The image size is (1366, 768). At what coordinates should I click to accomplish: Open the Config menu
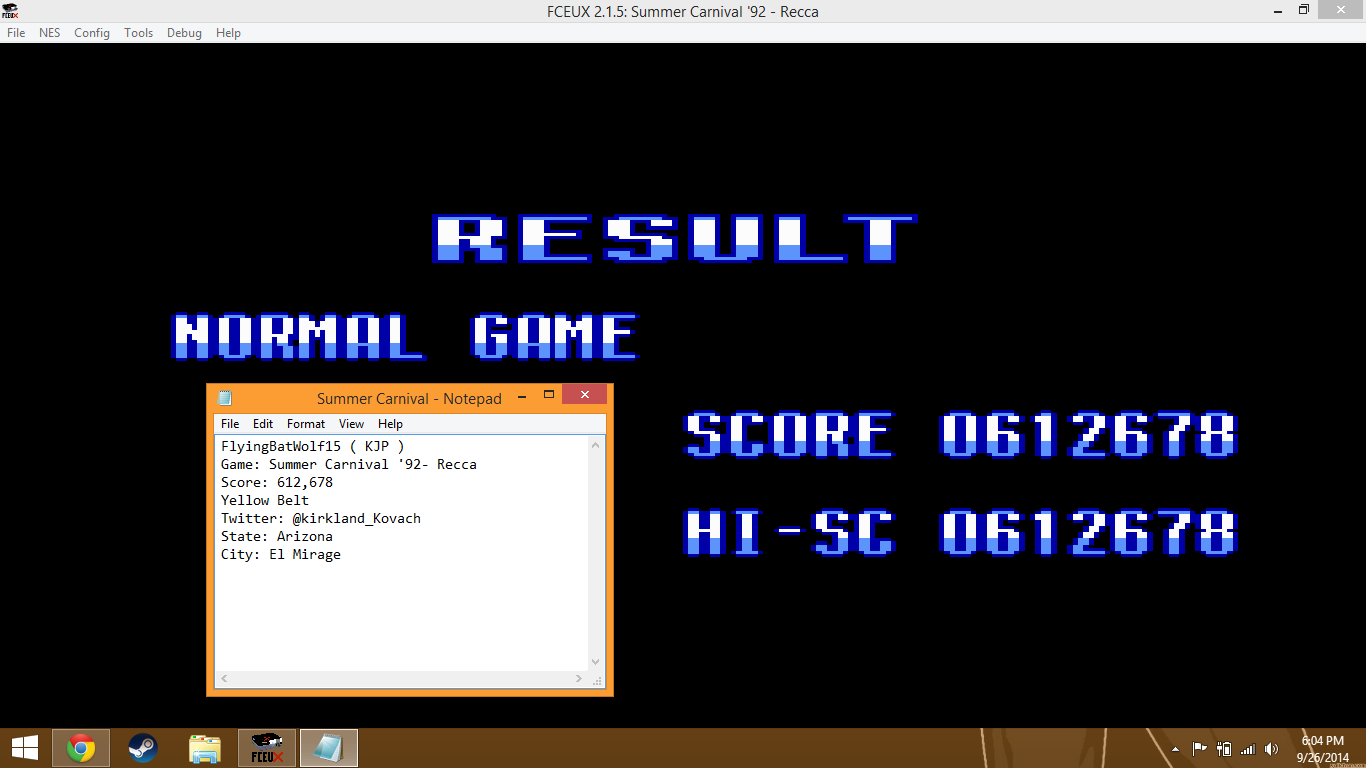[92, 33]
